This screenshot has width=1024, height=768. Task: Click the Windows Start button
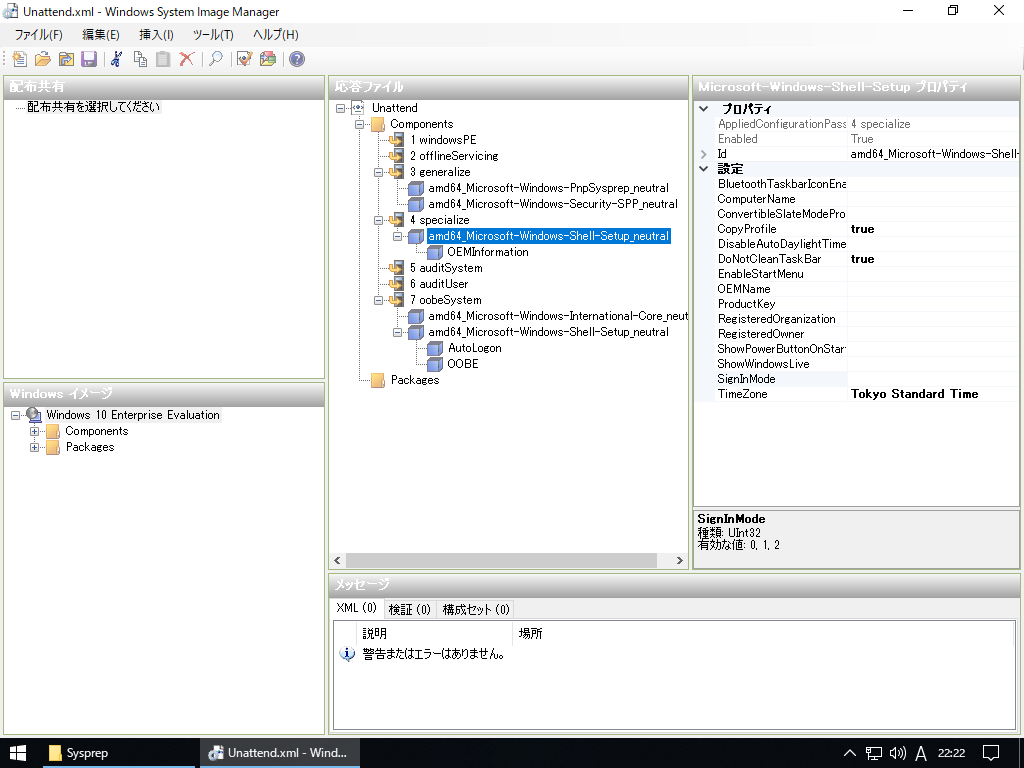click(18, 753)
